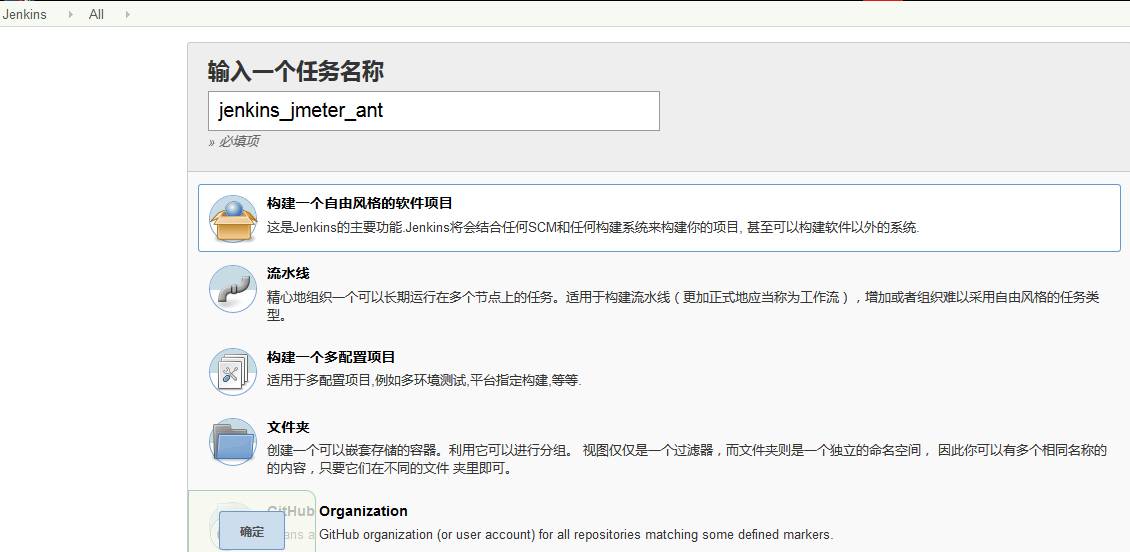
Task: Select the 流水线 item title
Action: 288,274
